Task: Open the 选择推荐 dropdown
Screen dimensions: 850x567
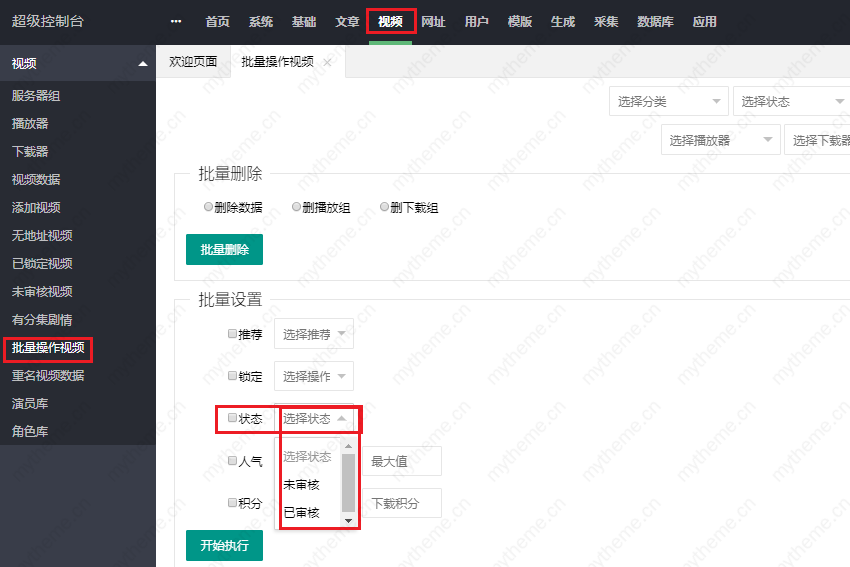Action: coord(313,334)
